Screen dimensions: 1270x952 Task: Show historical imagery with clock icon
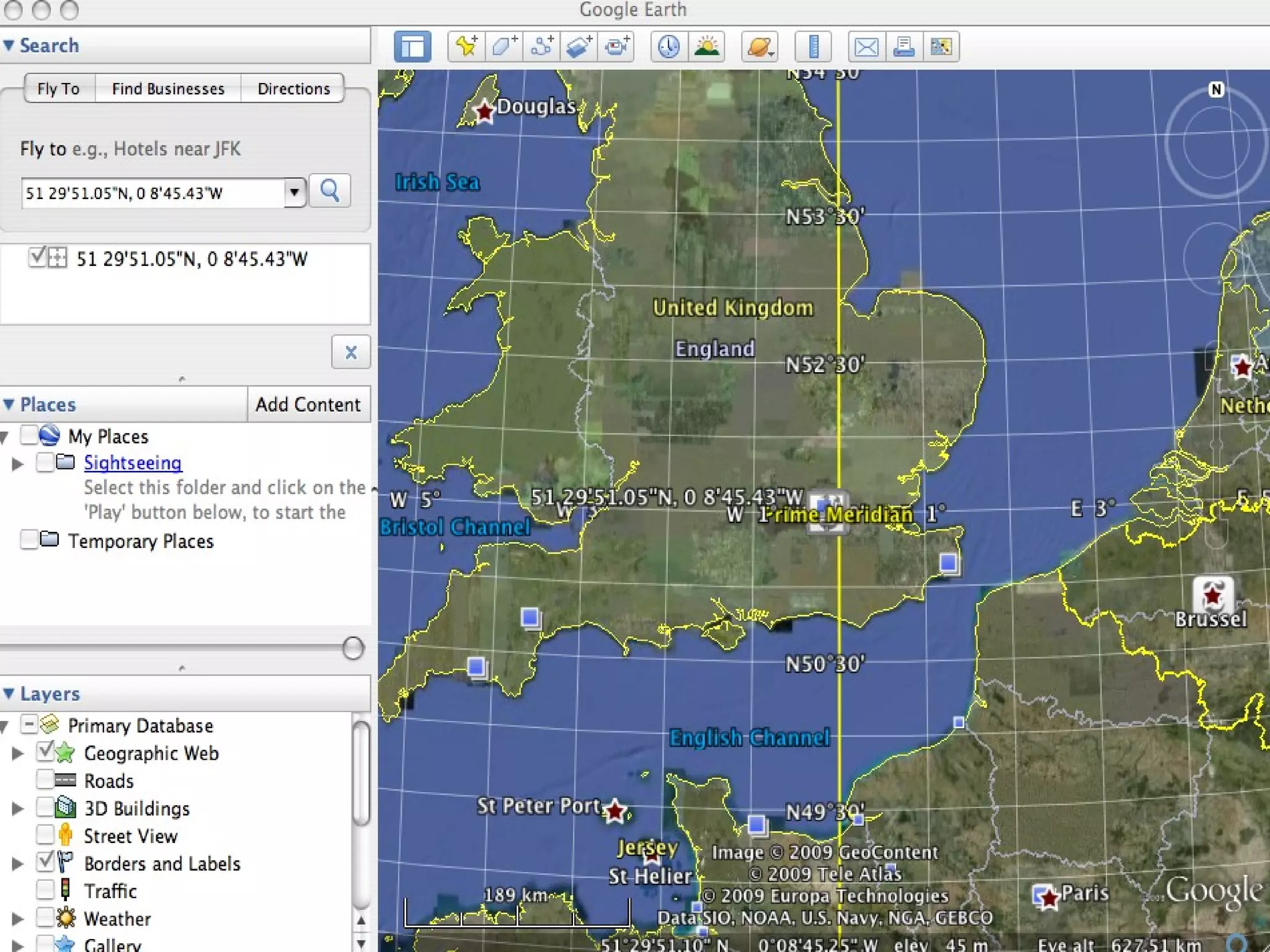[x=668, y=46]
